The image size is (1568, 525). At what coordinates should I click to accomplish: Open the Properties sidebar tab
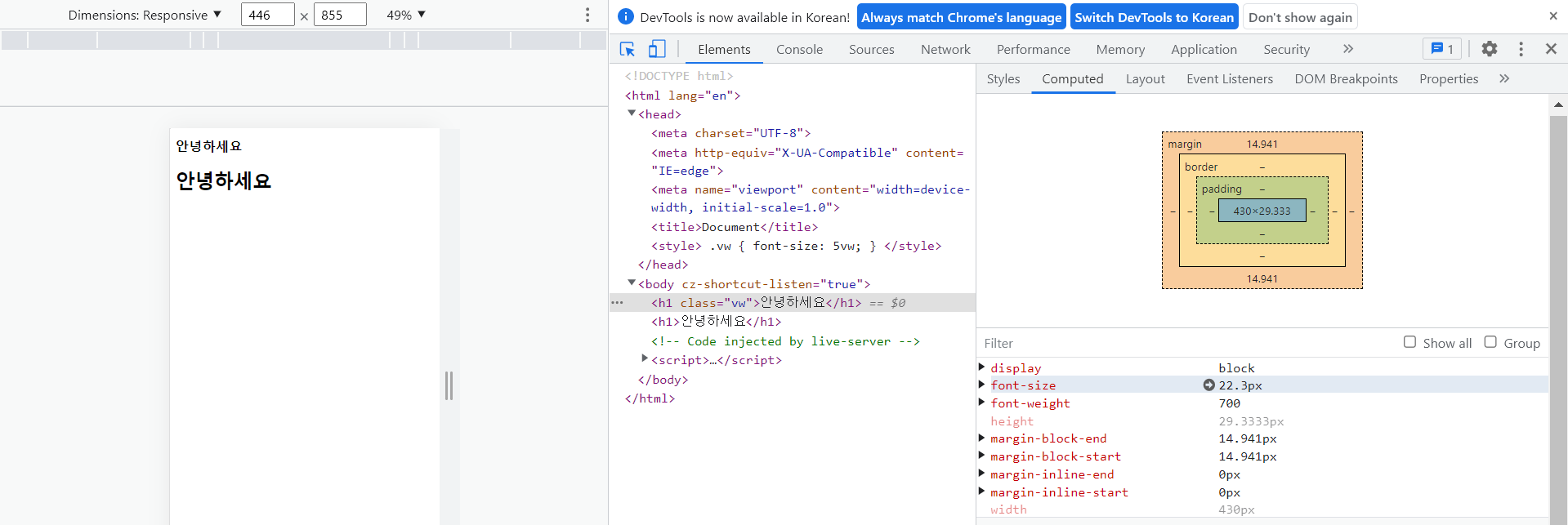[x=1448, y=79]
